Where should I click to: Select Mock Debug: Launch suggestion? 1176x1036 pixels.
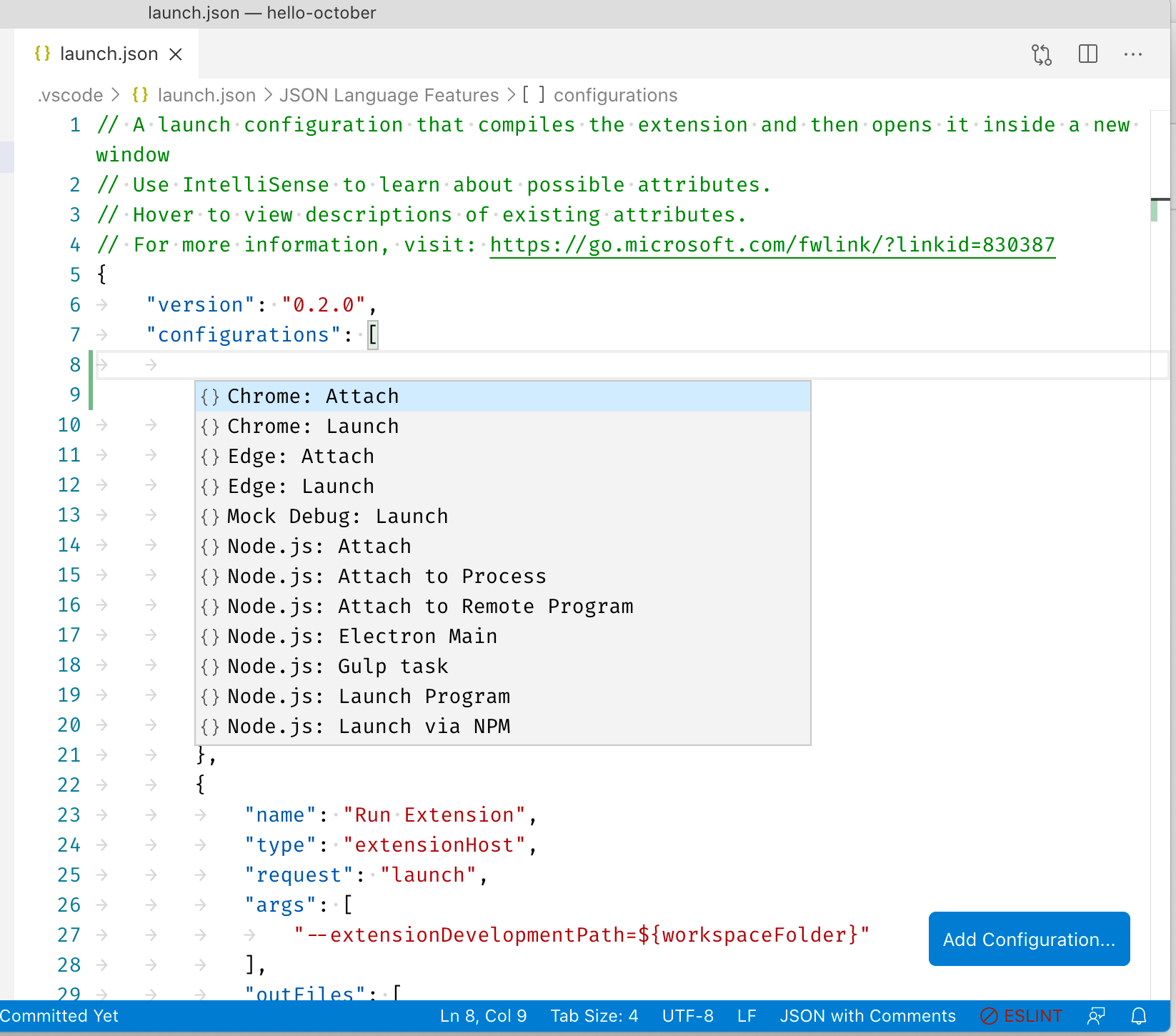pos(503,517)
